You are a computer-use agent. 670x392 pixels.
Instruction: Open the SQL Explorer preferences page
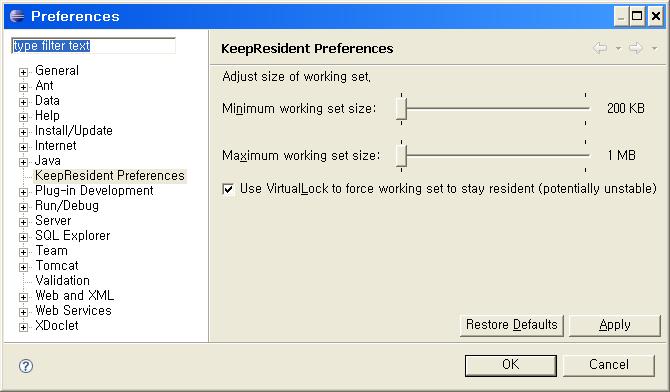tap(73, 236)
